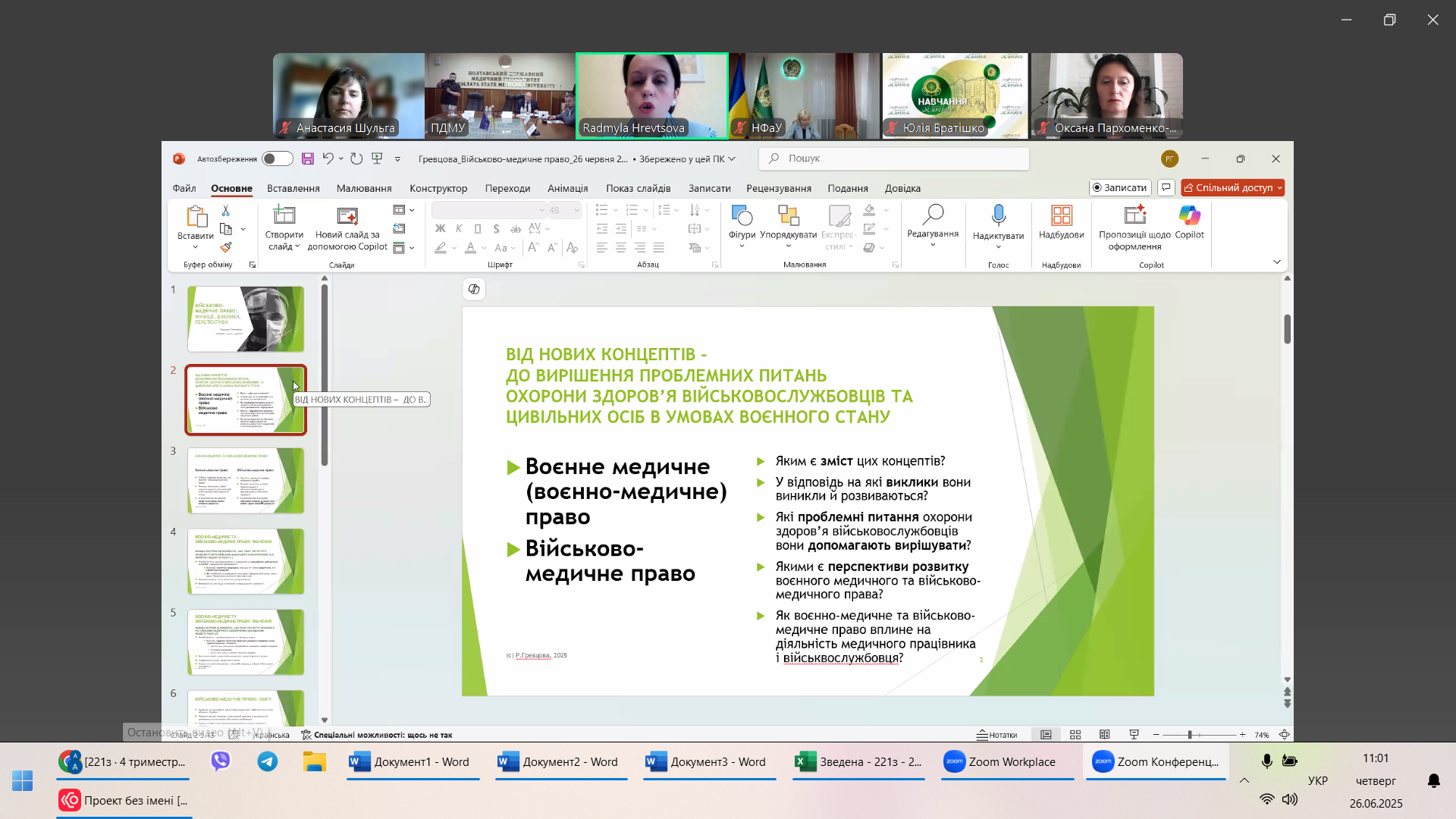Align text left in Абзац group
This screenshot has width=1456, height=819.
pyautogui.click(x=601, y=247)
